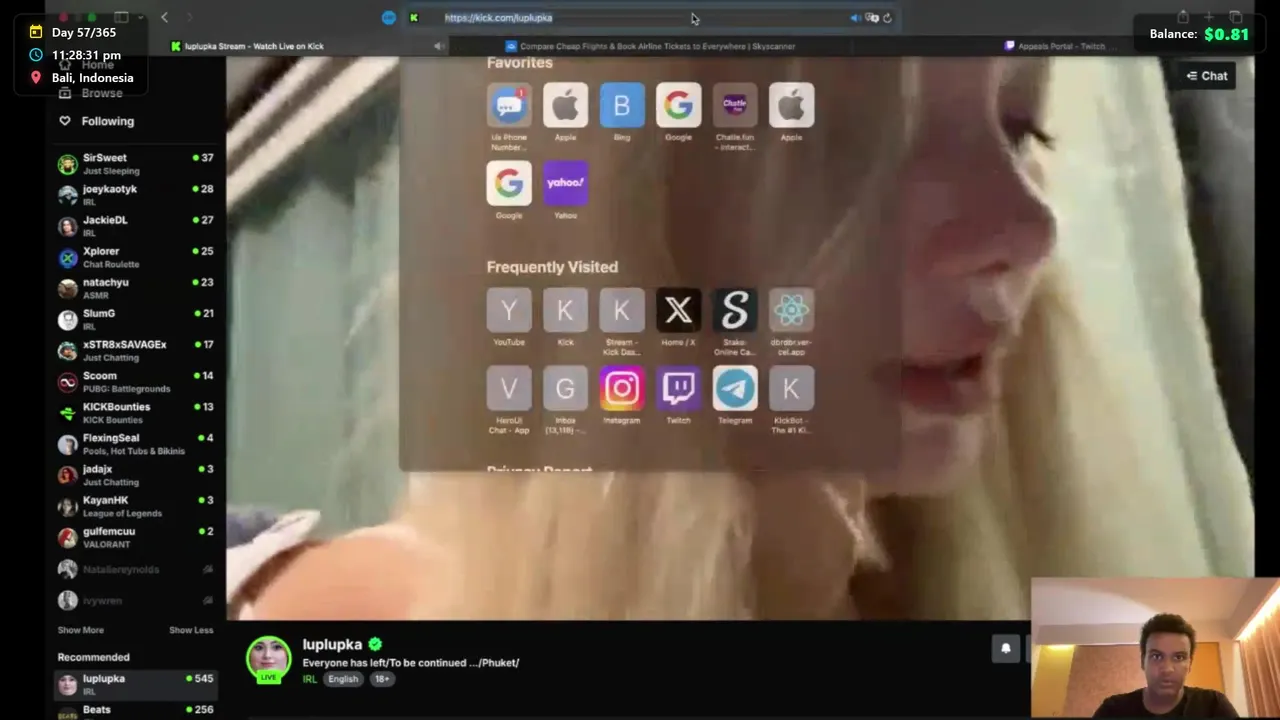1280x720 pixels.
Task: Open SirSweet's channel
Action: [x=136, y=164]
